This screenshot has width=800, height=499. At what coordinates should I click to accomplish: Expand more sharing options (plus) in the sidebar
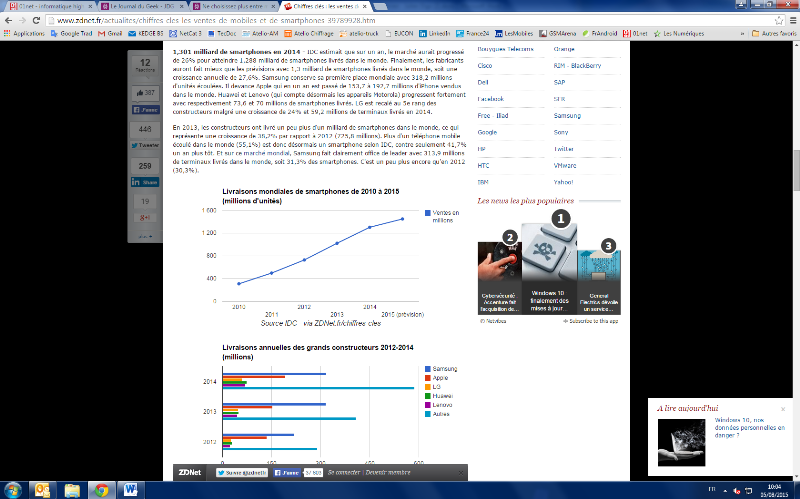coord(145,236)
